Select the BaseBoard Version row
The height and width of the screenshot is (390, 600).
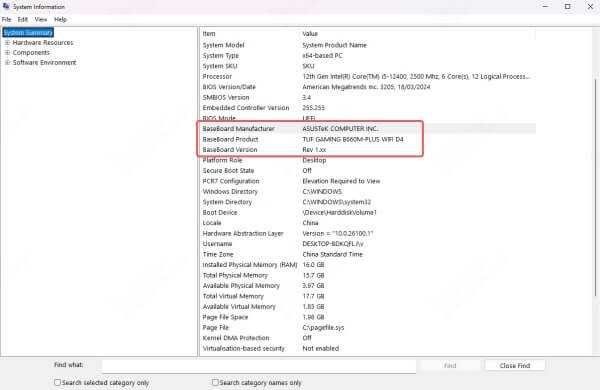(x=368, y=150)
